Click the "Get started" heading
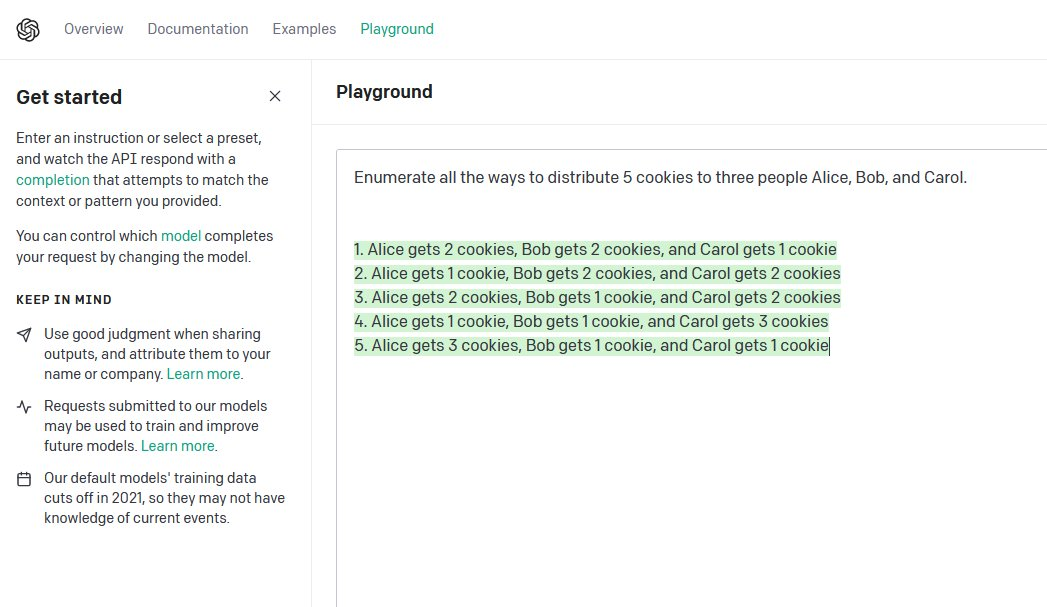The height and width of the screenshot is (607, 1047). coord(69,97)
